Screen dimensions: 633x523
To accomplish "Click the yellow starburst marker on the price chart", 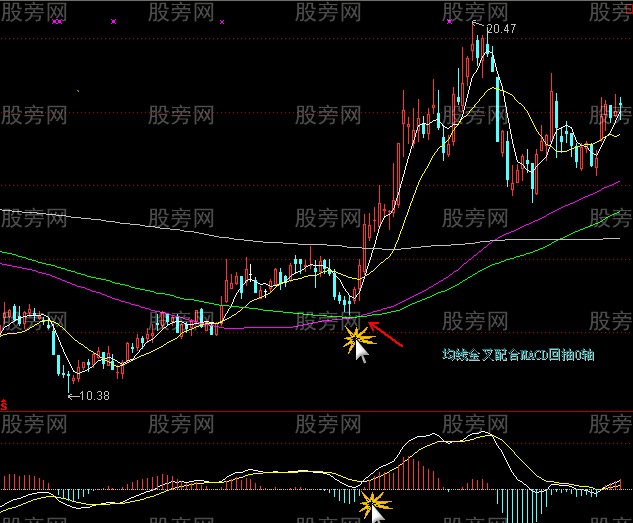I will 354,340.
